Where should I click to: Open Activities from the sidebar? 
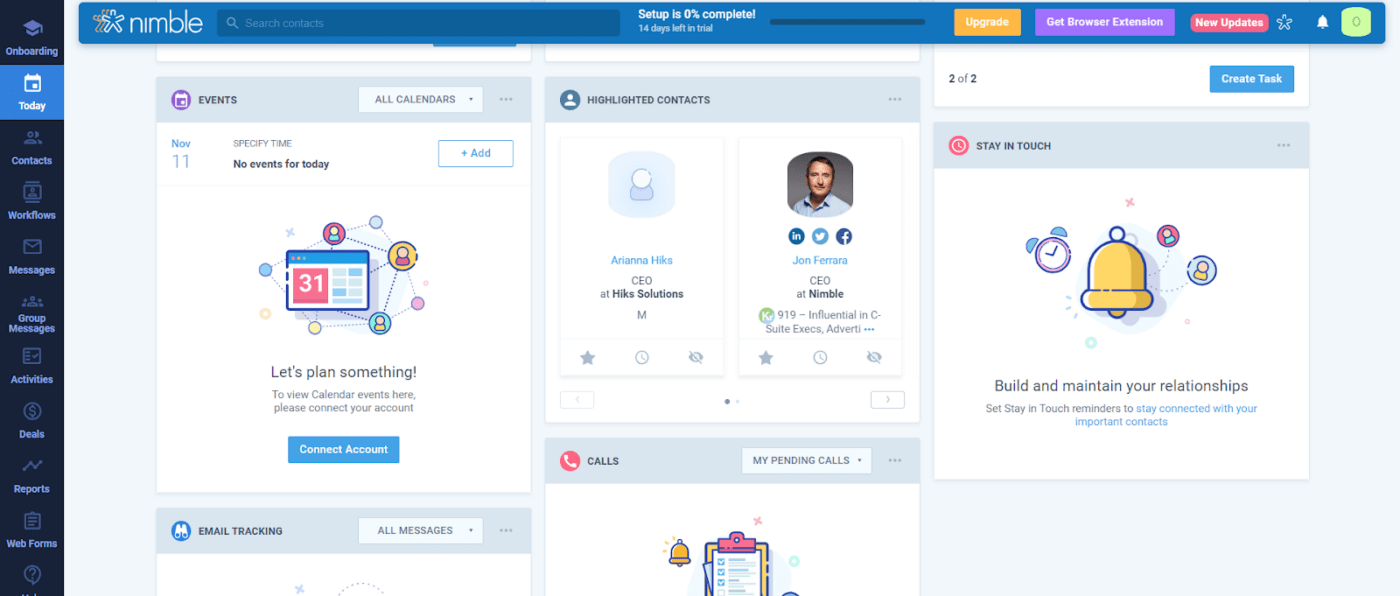[32, 366]
